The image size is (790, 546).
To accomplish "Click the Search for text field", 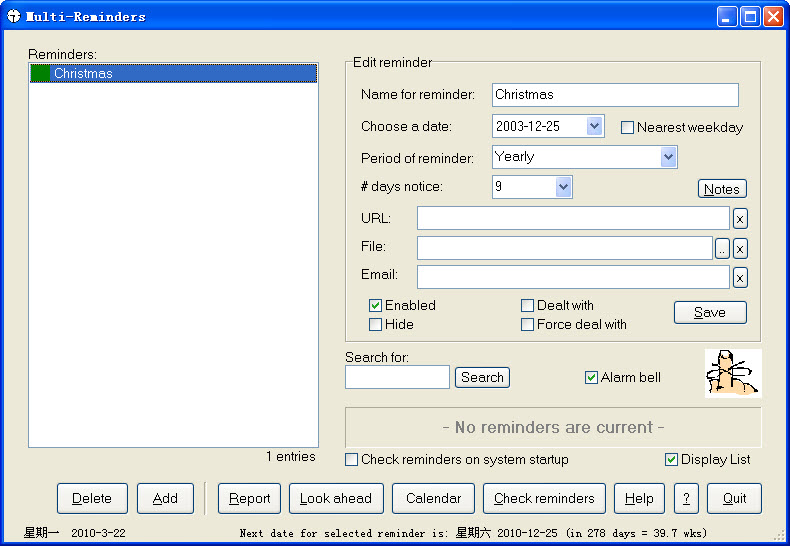I will coord(397,377).
